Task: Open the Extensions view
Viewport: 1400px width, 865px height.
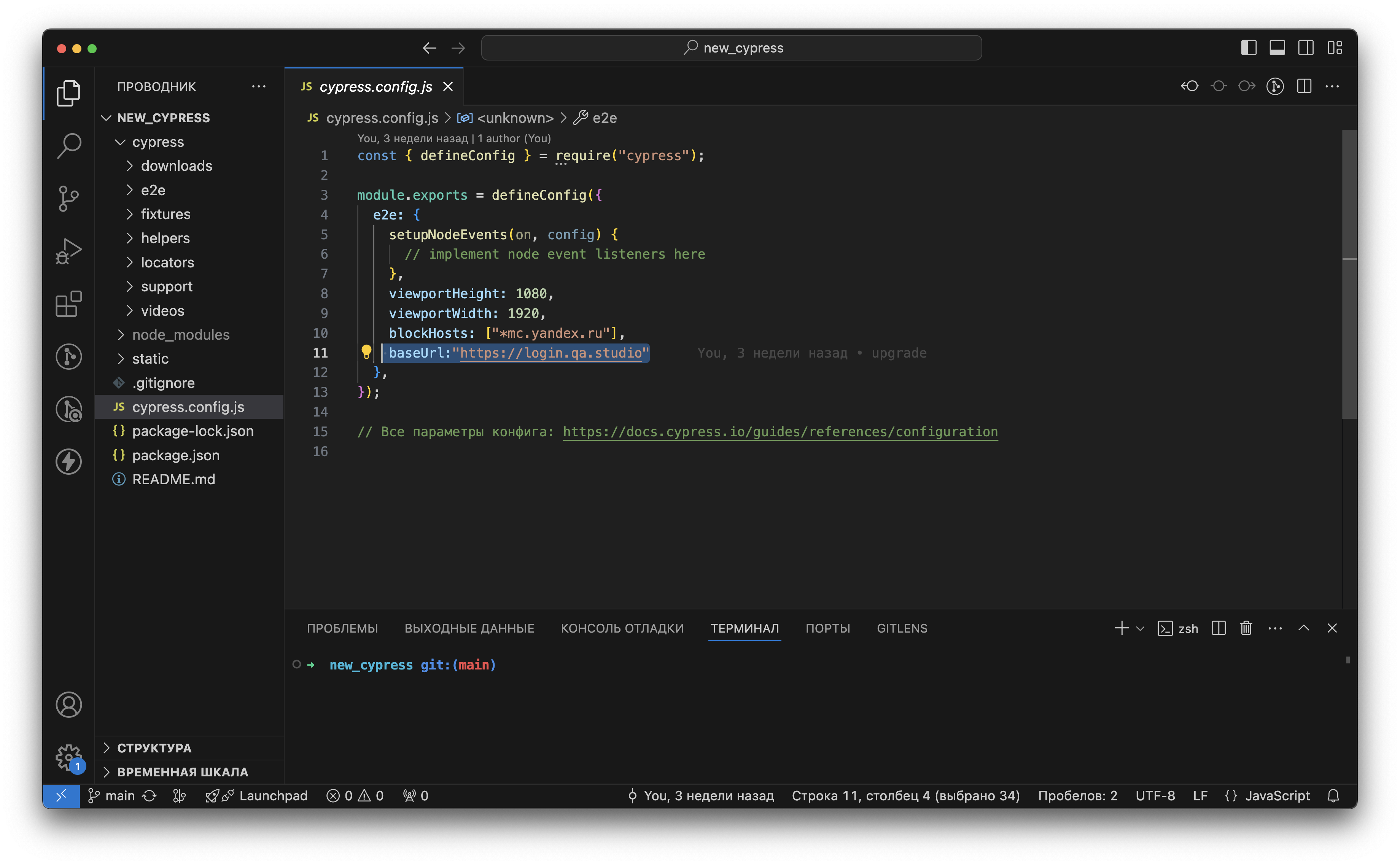Action: pyautogui.click(x=68, y=304)
